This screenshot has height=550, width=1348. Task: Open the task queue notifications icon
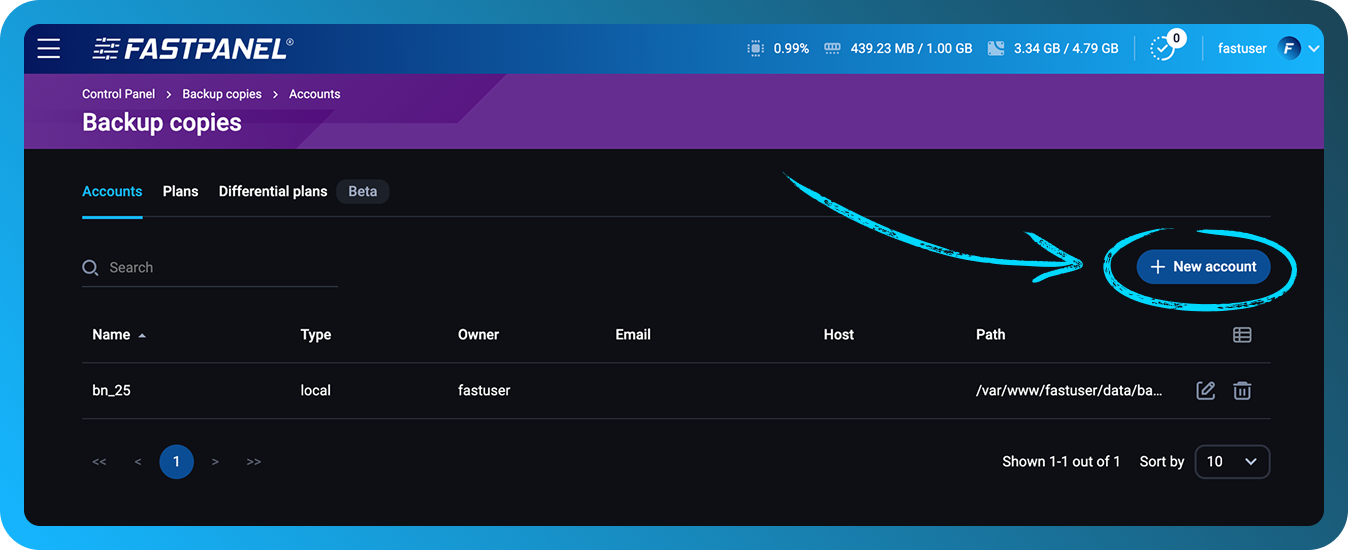coord(1163,48)
